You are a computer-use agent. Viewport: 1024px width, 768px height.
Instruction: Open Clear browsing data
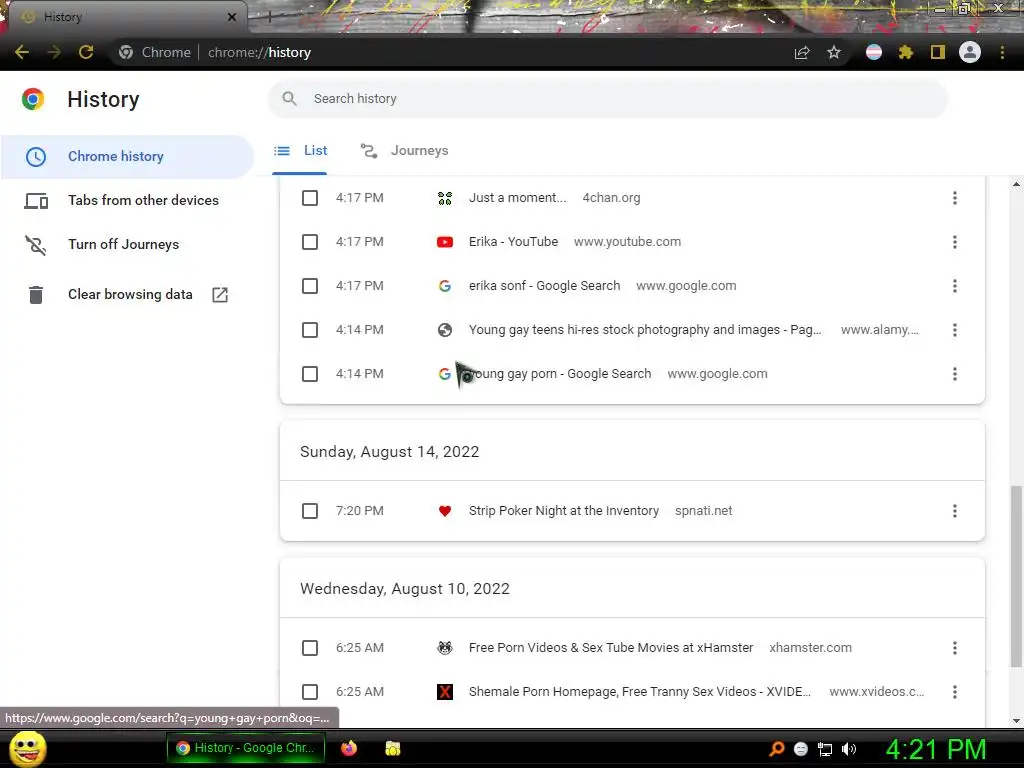[x=127, y=295]
